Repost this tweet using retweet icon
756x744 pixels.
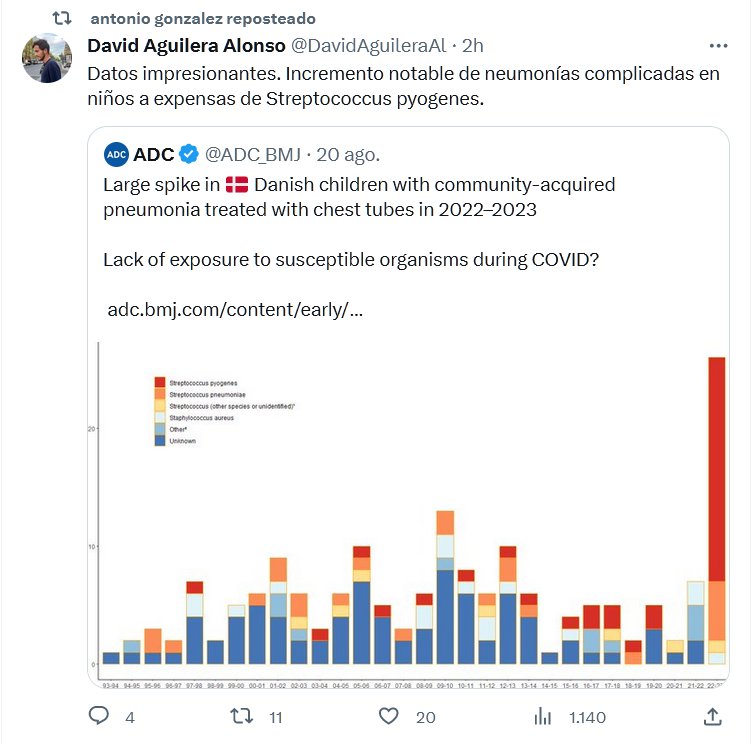pos(242,716)
